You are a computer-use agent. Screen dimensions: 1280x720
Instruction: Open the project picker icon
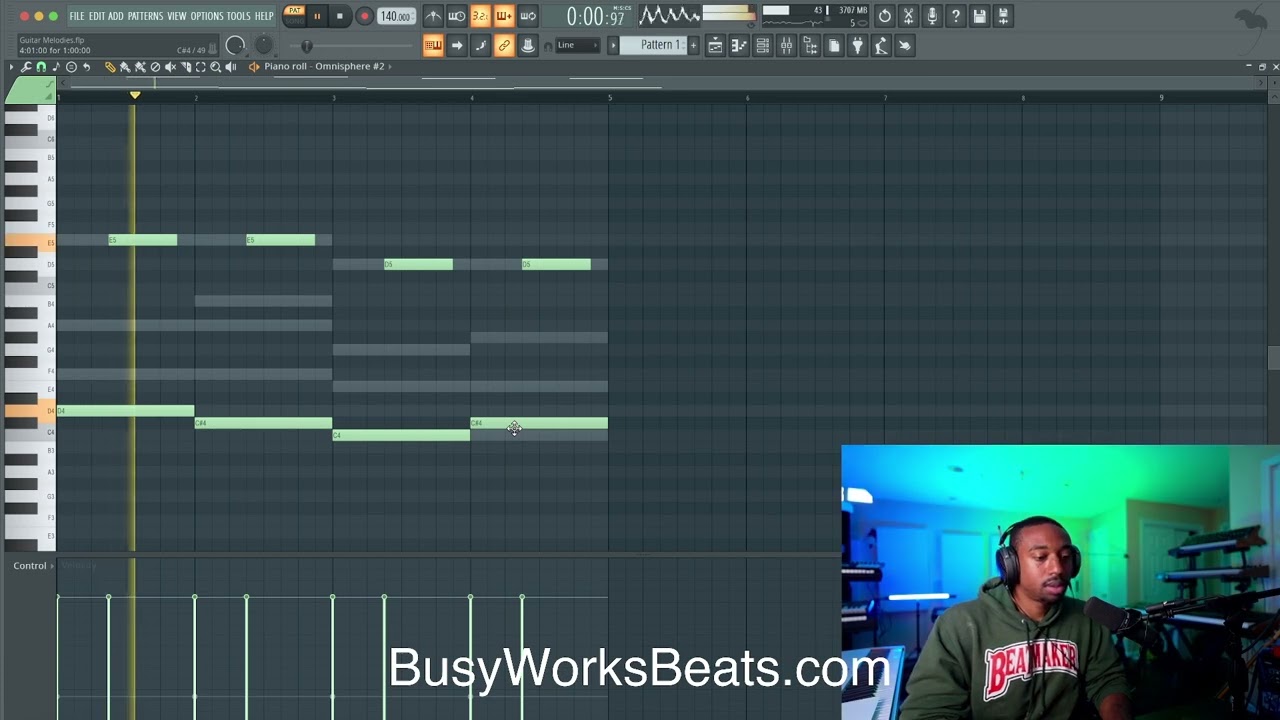[833, 45]
